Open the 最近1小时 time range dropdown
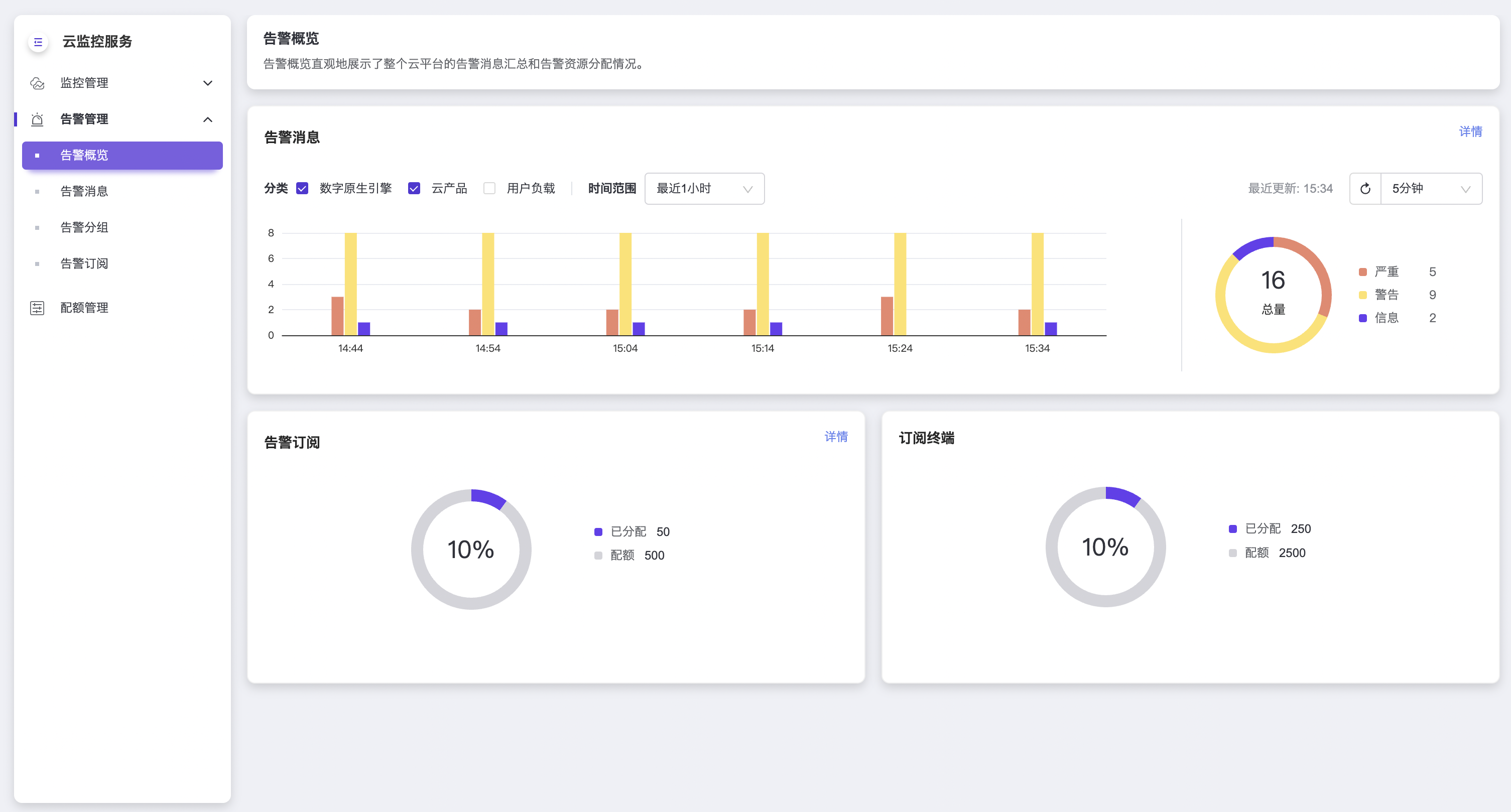Viewport: 1511px width, 812px height. [x=704, y=189]
